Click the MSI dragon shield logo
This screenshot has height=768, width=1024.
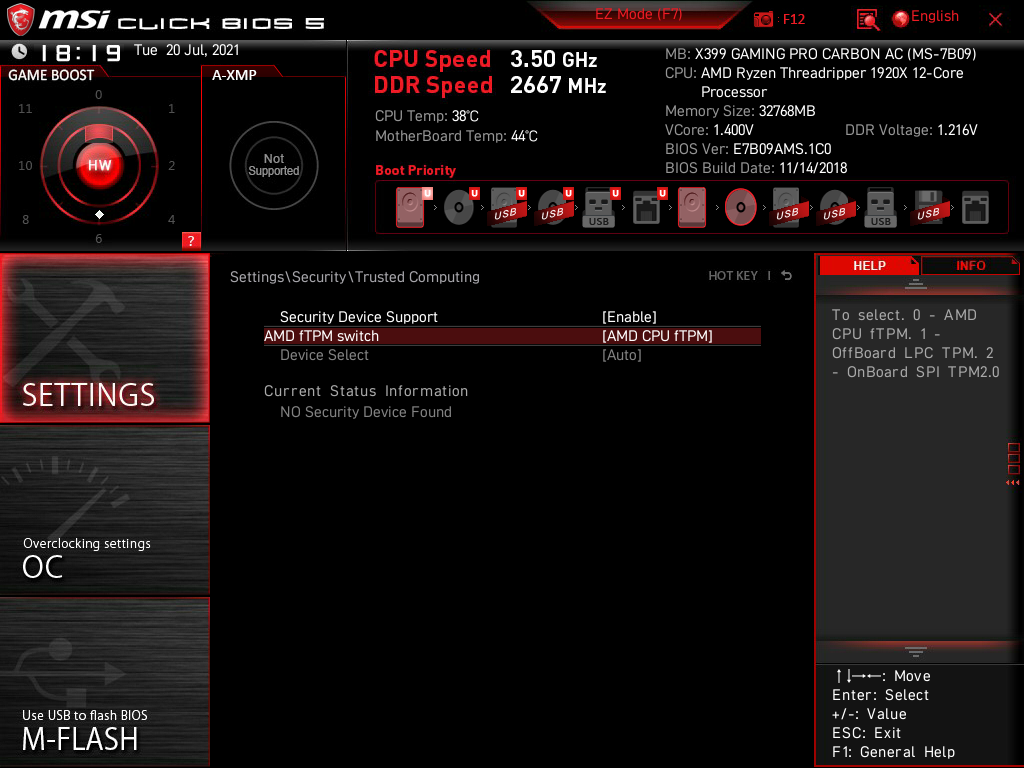point(20,19)
